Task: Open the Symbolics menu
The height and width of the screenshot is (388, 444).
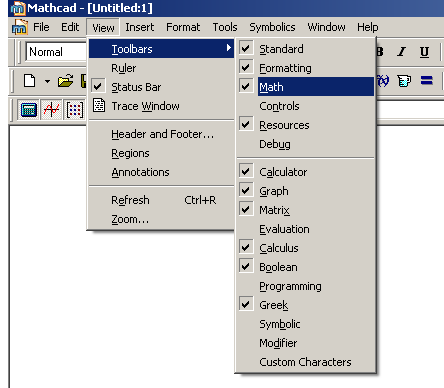Action: [272, 27]
